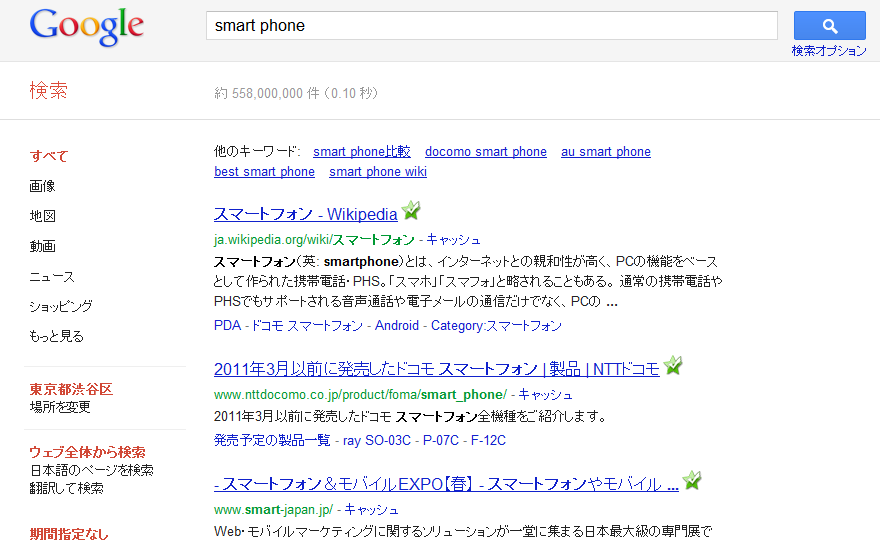Screen dimensions: 880x540
Task: Click the 翻訳して検索 option
Action: coord(66,488)
